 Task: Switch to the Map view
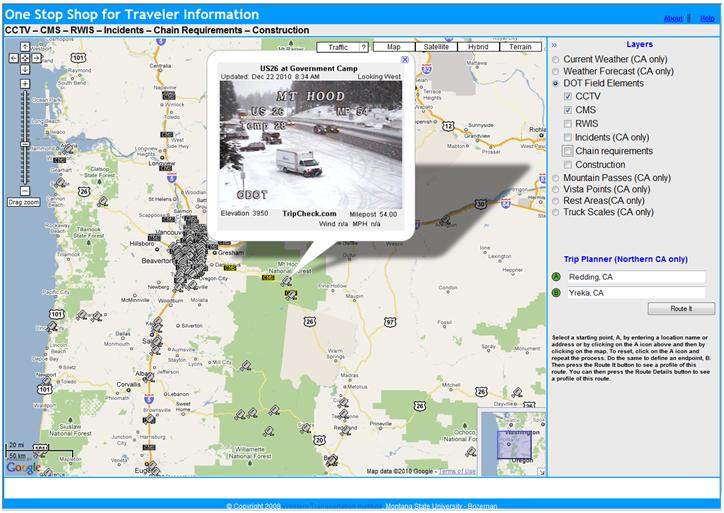pyautogui.click(x=394, y=47)
